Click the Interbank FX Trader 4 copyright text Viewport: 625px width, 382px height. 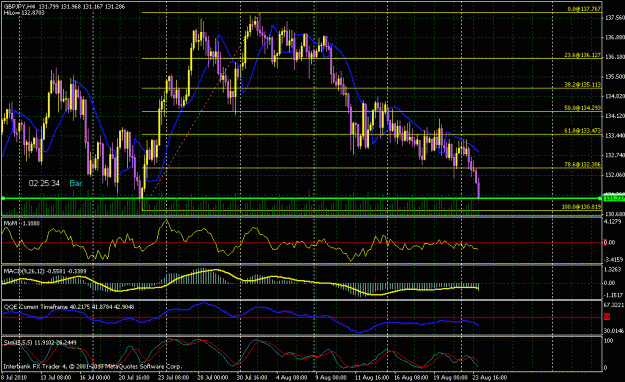coord(92,366)
